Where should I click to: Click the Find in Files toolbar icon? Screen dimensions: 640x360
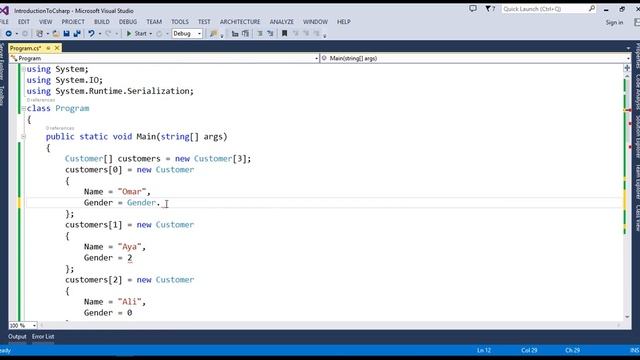click(213, 33)
